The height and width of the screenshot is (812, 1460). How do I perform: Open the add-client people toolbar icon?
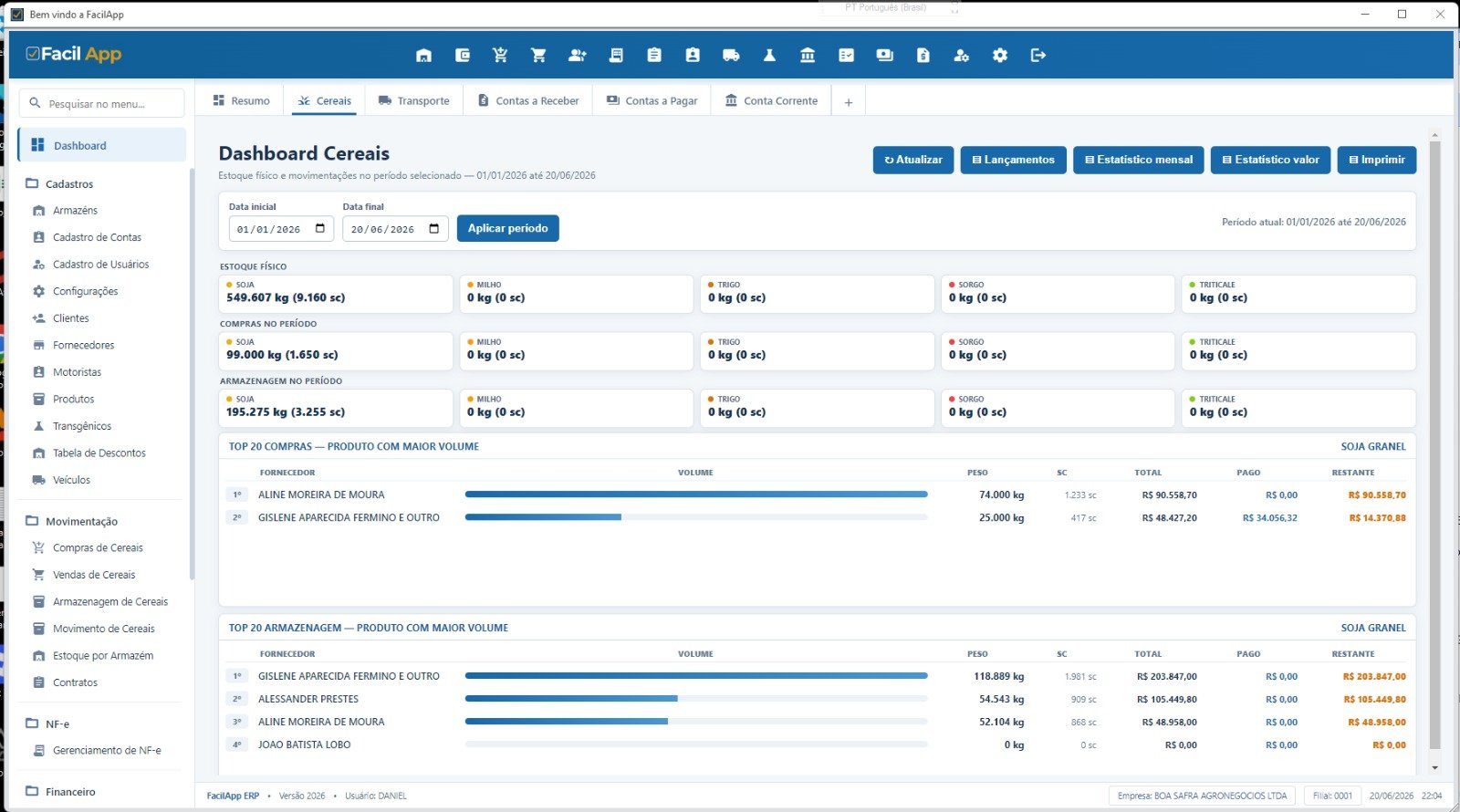[577, 56]
